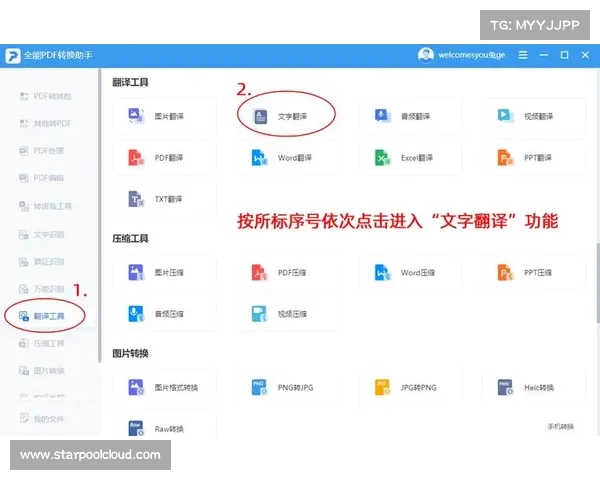The height and width of the screenshot is (480, 600).
Task: Open the 音频翻译 audio translation tool
Action: click(x=411, y=116)
